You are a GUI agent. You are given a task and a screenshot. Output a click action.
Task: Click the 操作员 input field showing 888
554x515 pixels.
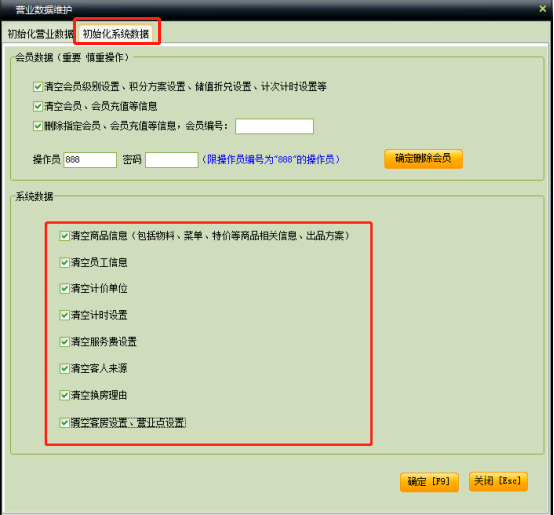click(90, 160)
